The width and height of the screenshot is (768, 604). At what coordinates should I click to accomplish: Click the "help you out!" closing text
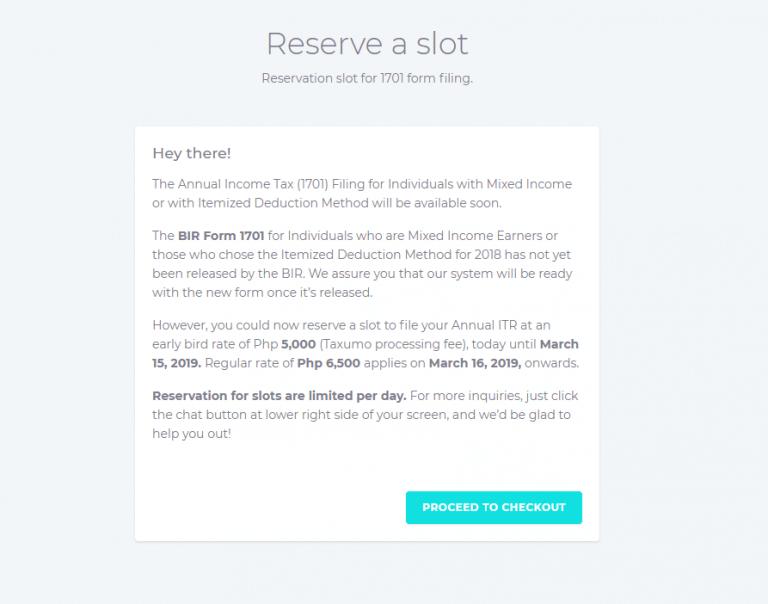pyautogui.click(x=192, y=434)
